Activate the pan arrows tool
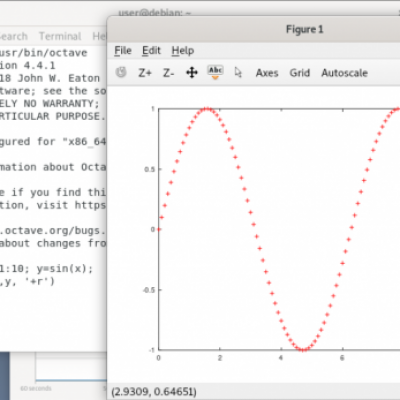 [x=192, y=72]
